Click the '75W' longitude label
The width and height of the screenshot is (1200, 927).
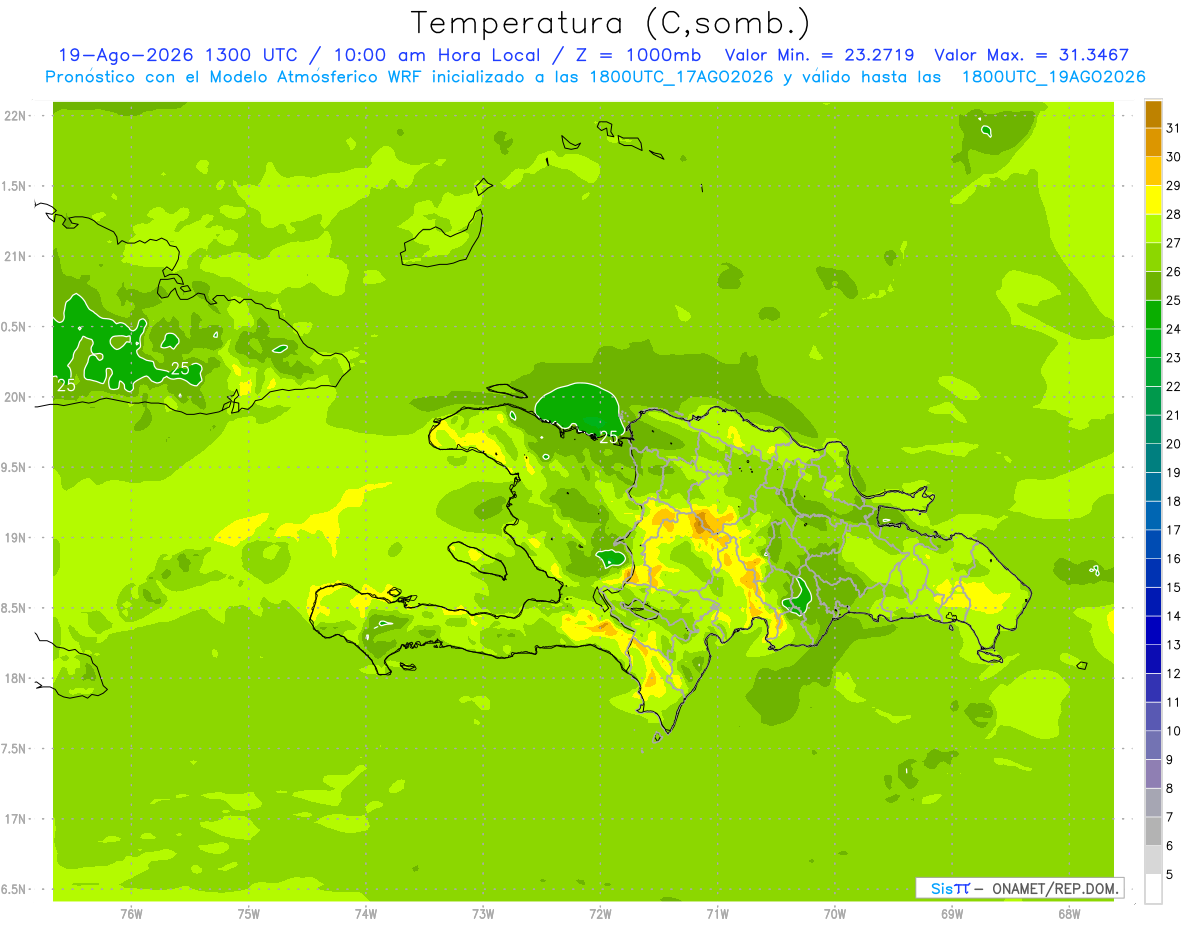(249, 913)
